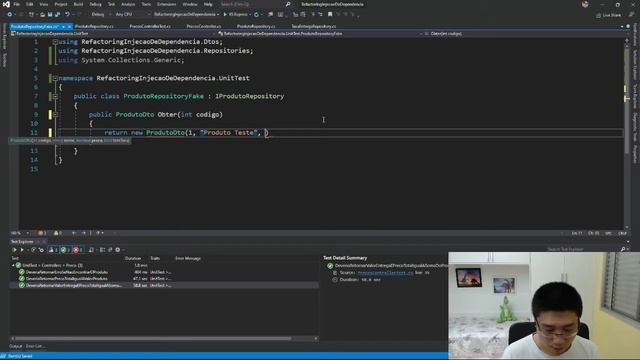Switch to the TaxaEntregaRepository.cs tab
The height and width of the screenshot is (360, 640).
(x=313, y=26)
